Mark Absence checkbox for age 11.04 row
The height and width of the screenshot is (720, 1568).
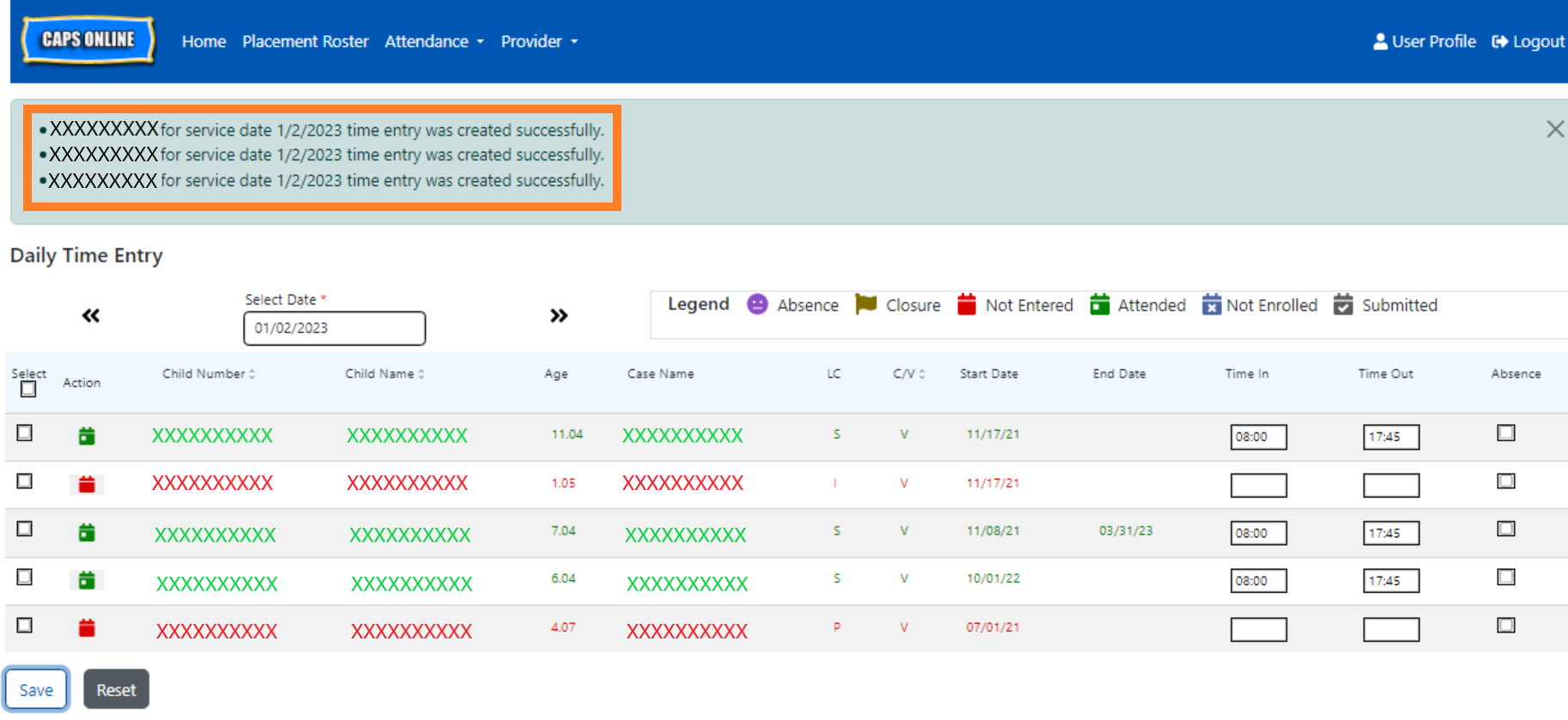click(x=1506, y=433)
